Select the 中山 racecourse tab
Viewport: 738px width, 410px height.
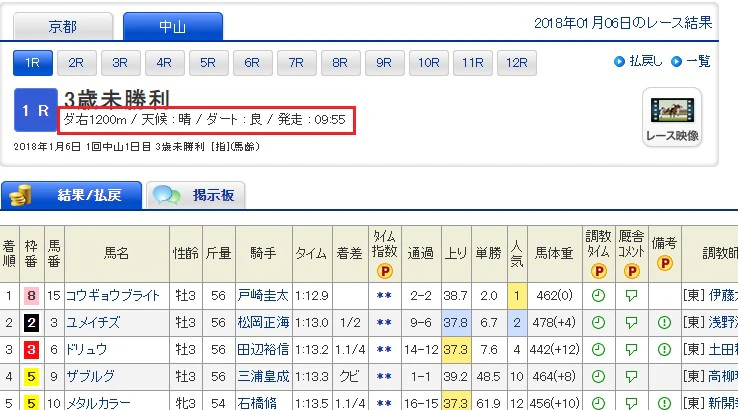coord(173,27)
